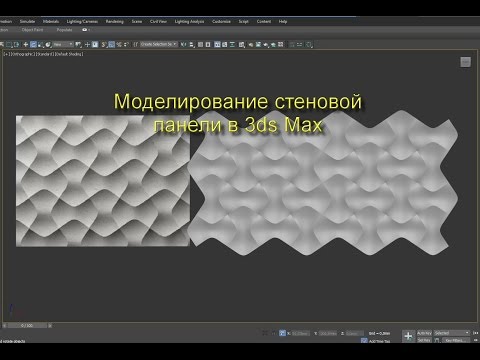The width and height of the screenshot is (480, 360).
Task: Toggle Keyboard Shortcut Override icon
Action: click(x=95, y=44)
